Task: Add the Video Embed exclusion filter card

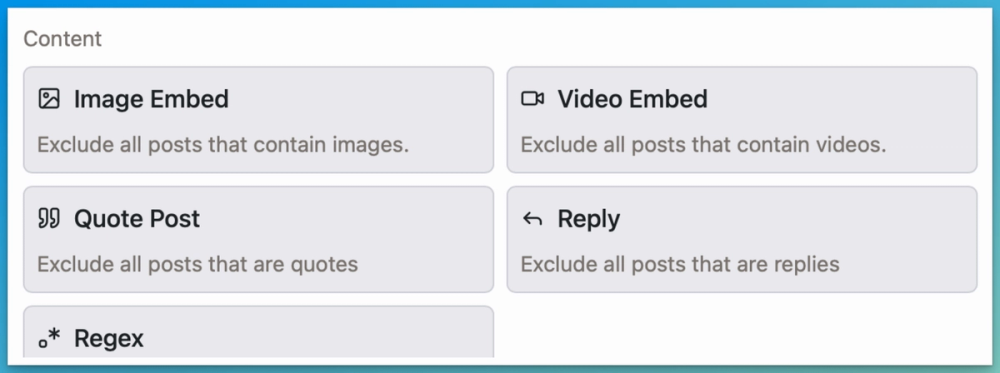Action: click(742, 120)
